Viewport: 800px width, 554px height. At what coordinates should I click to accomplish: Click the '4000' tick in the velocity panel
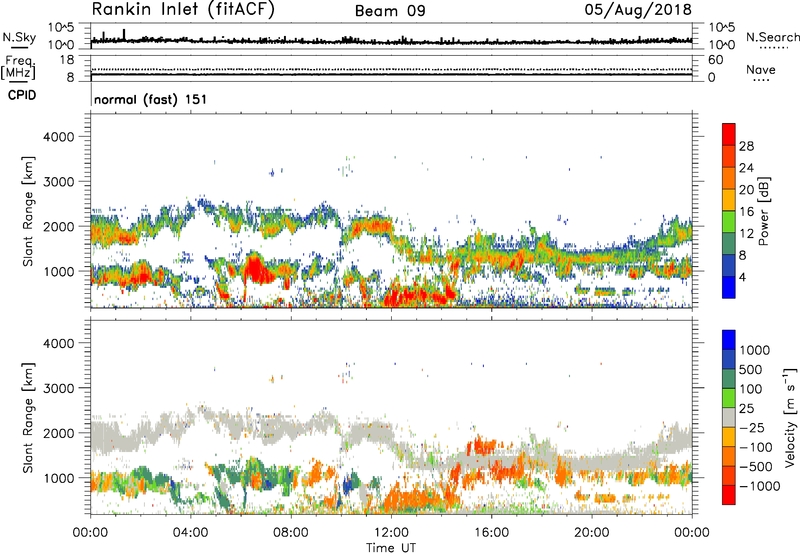tap(58, 343)
